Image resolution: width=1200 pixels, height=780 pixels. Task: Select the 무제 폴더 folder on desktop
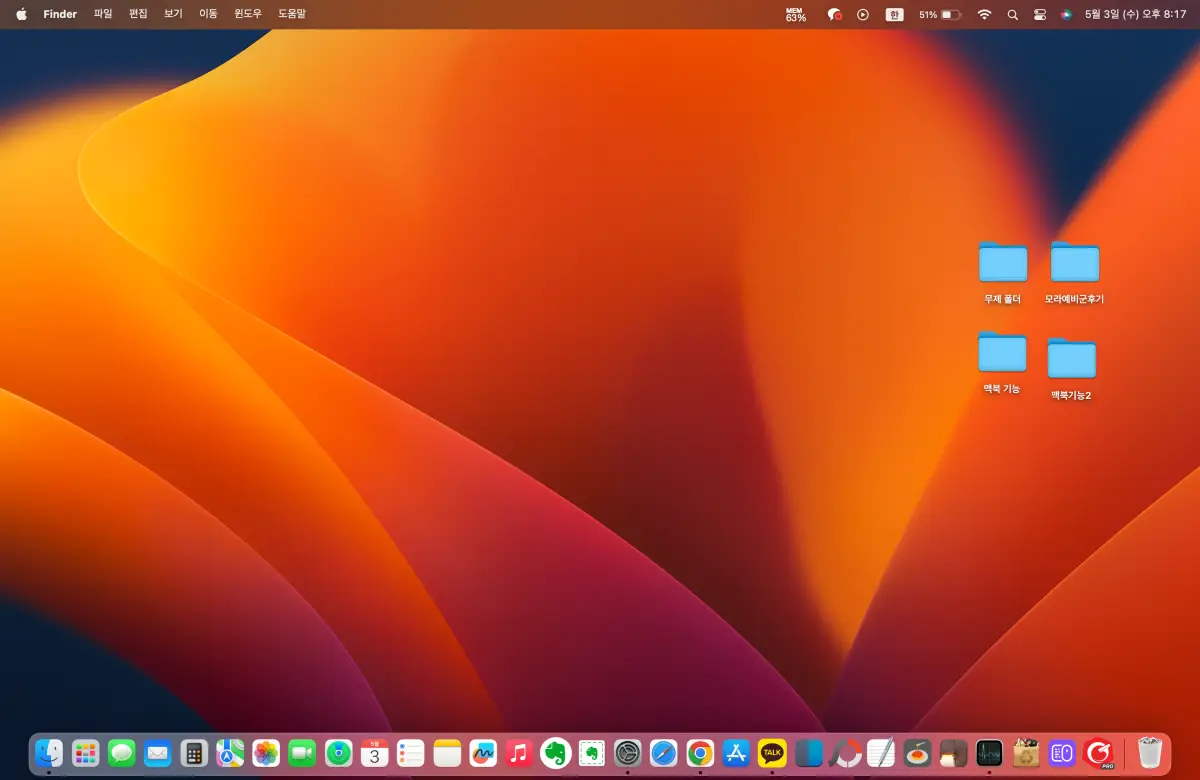(1002, 273)
